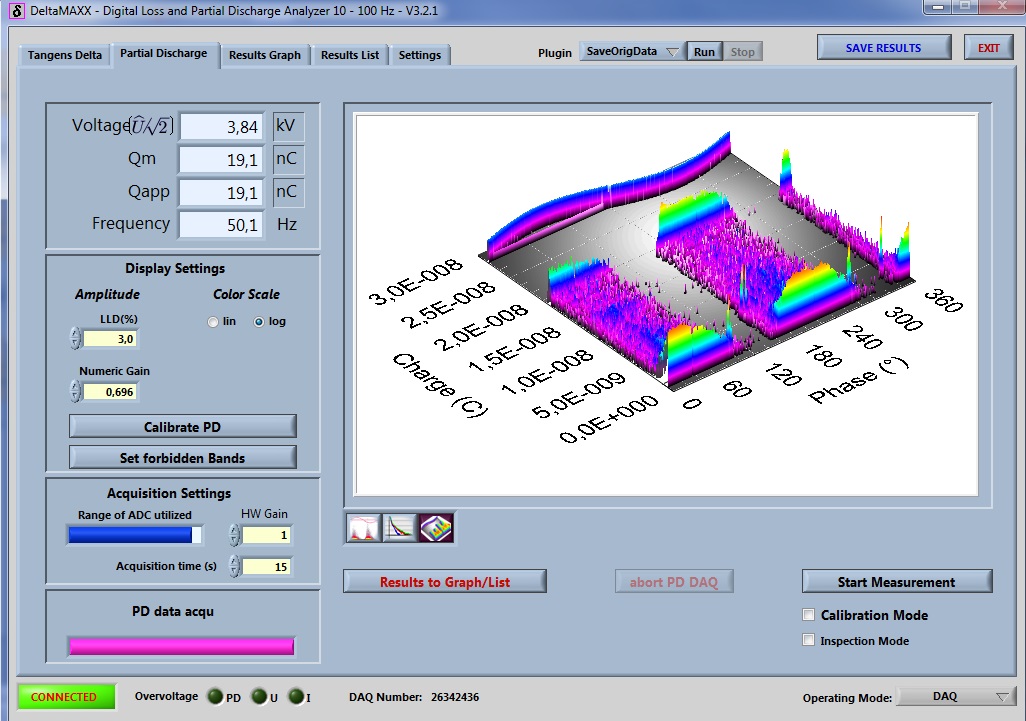This screenshot has height=721, width=1026.
Task: Click the U overvoltage indicator LED
Action: pyautogui.click(x=259, y=697)
